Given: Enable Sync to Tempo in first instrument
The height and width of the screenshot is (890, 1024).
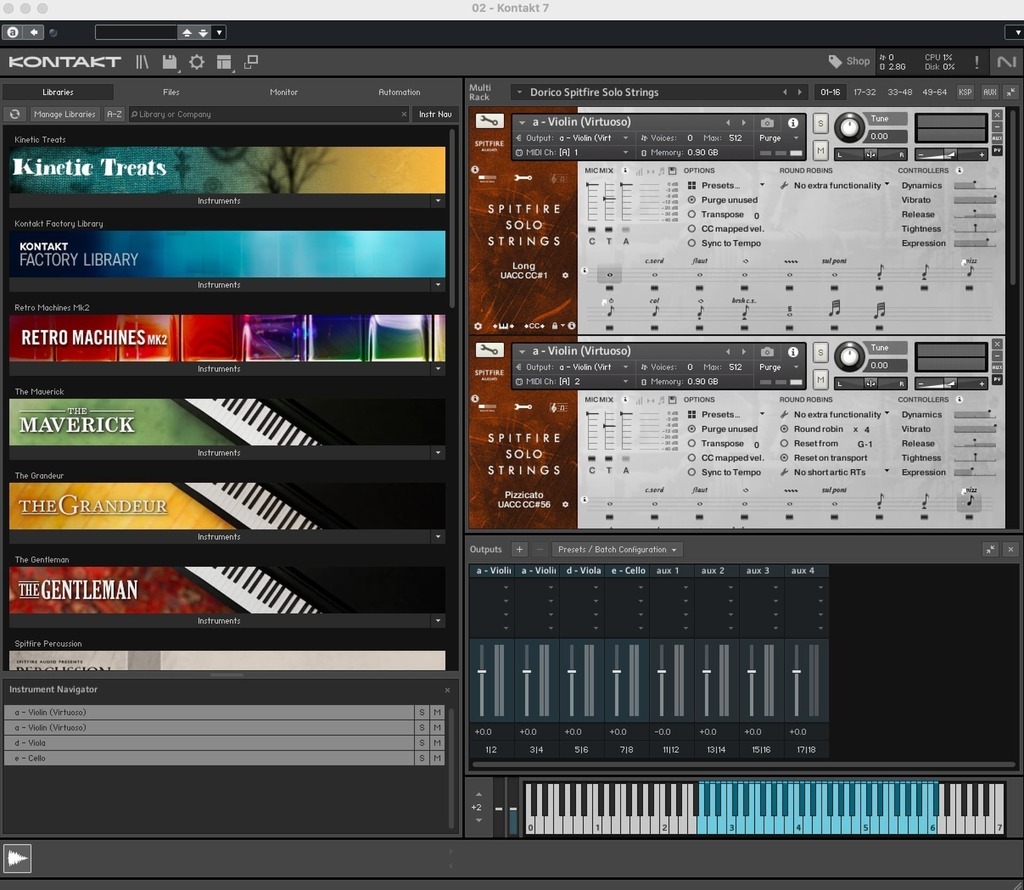Looking at the screenshot, I should [692, 243].
